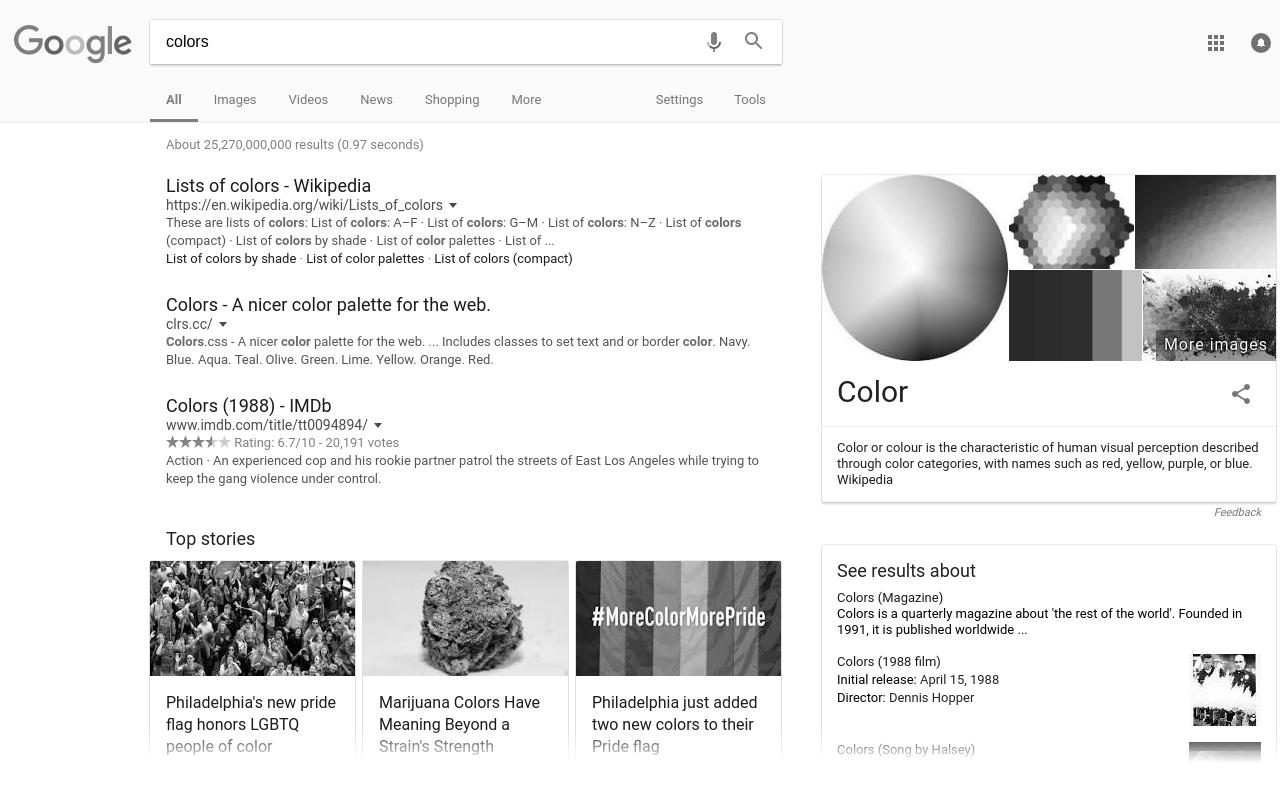Screen dimensions: 1280x800
Task: Click the share icon on the Color panel
Action: pos(1241,394)
